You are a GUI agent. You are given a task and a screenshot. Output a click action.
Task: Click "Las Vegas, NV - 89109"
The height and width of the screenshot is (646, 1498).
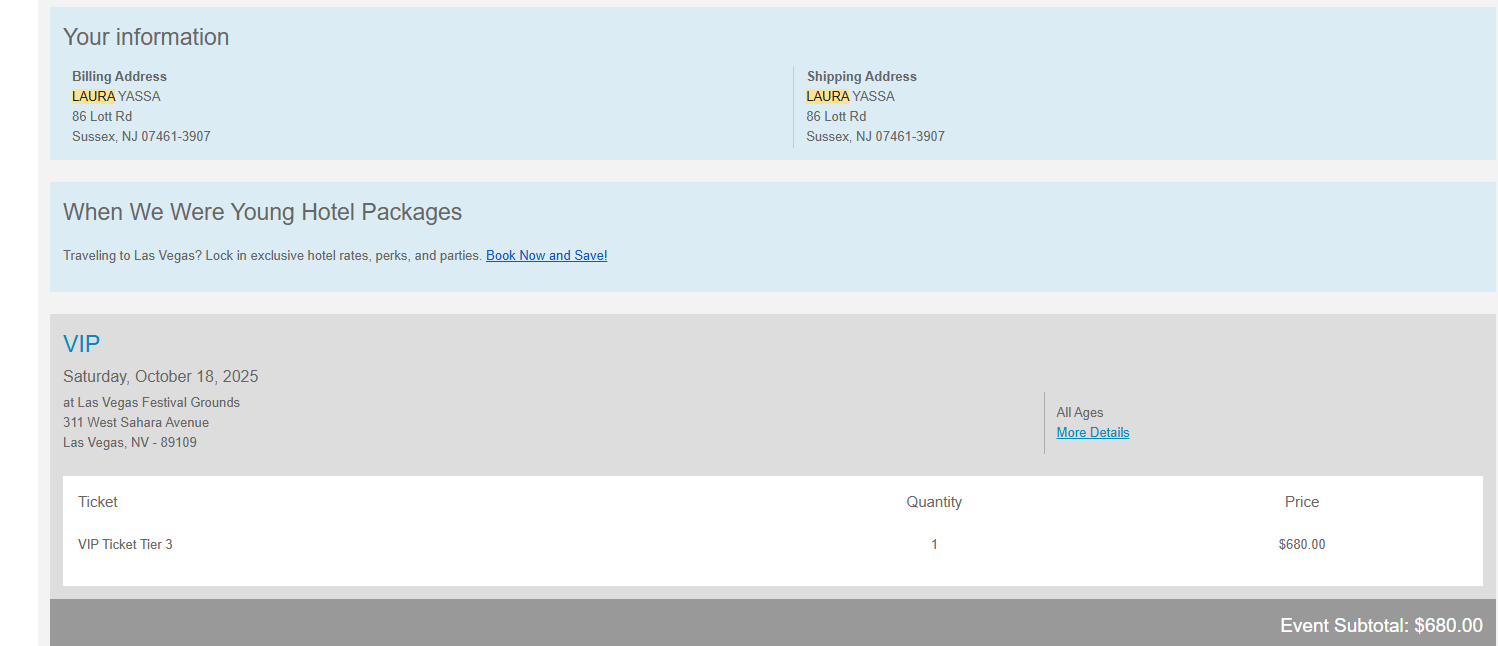tap(130, 442)
